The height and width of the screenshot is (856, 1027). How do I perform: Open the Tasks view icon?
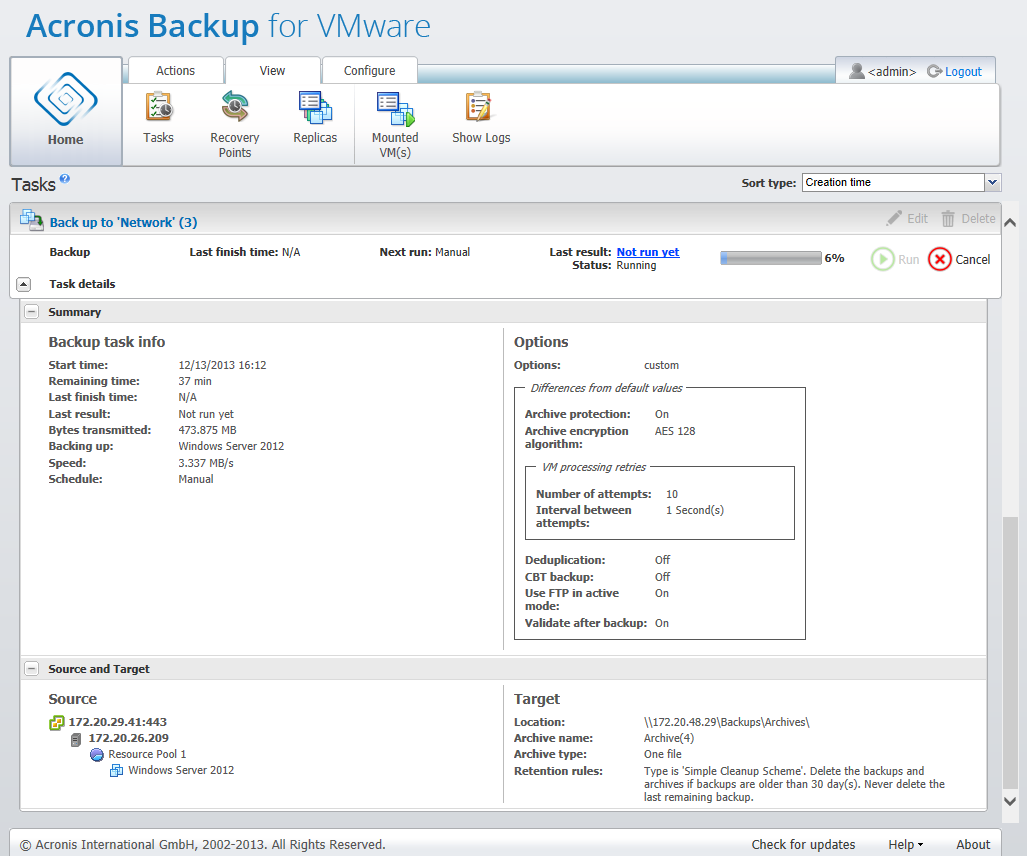[x=159, y=107]
